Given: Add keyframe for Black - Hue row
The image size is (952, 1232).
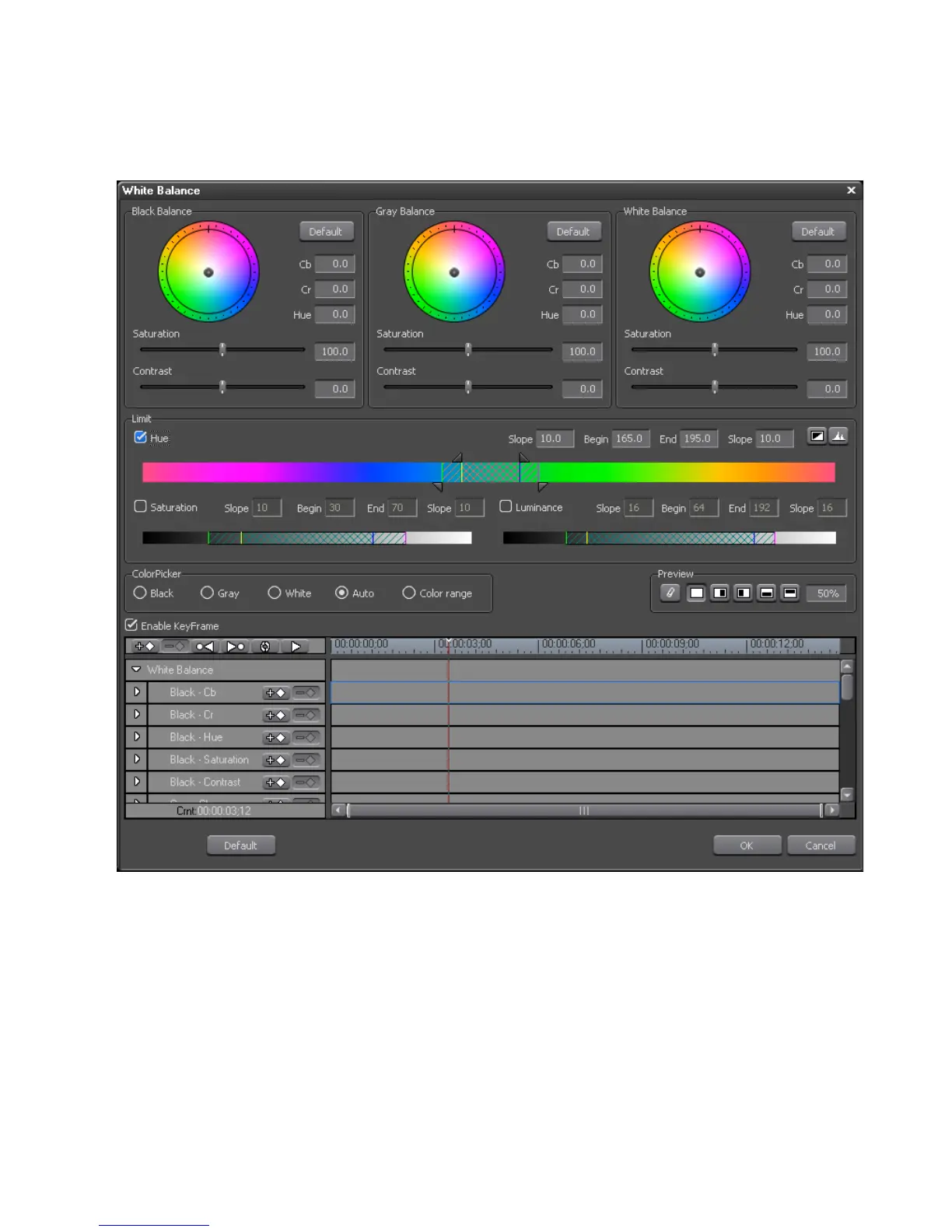Looking at the screenshot, I should point(276,738).
